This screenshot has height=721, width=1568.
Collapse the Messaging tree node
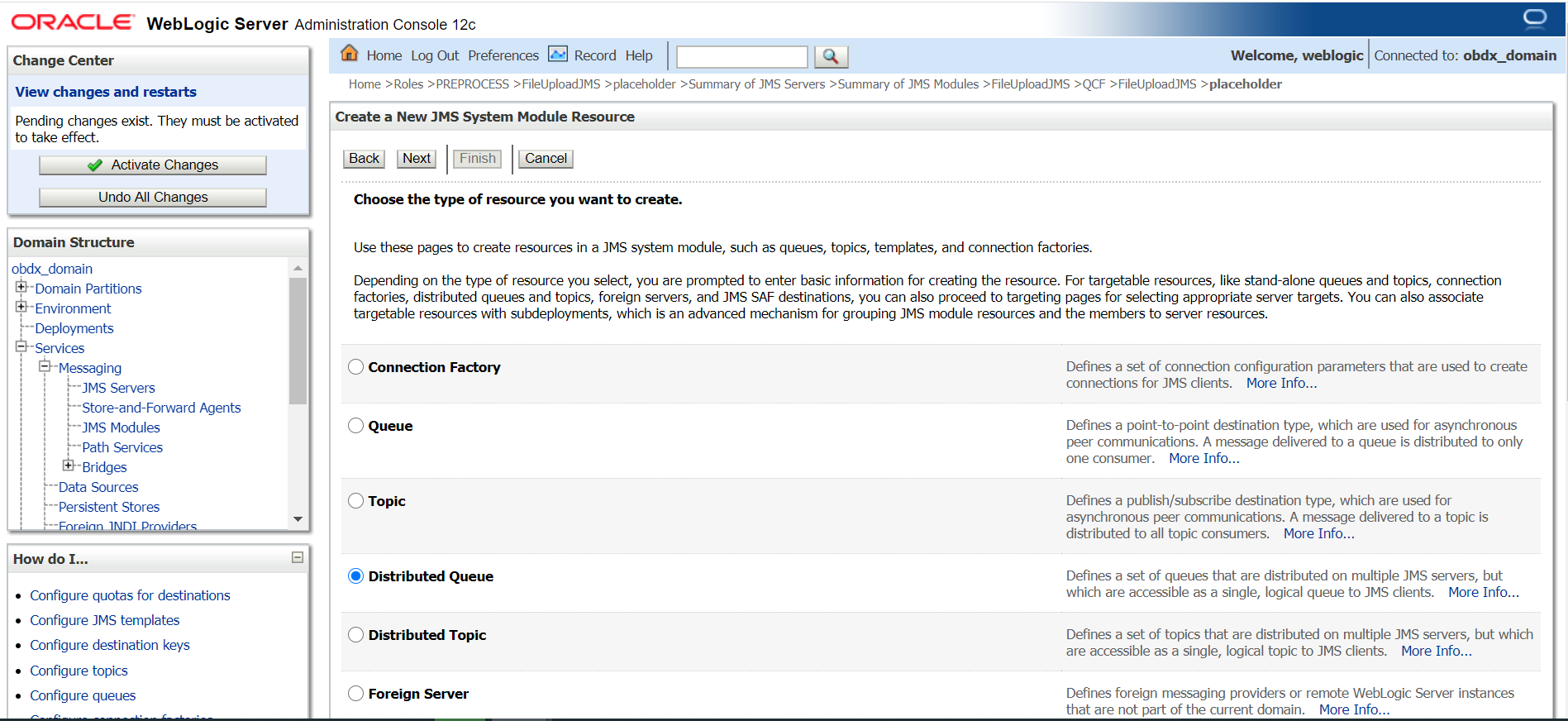pos(45,366)
